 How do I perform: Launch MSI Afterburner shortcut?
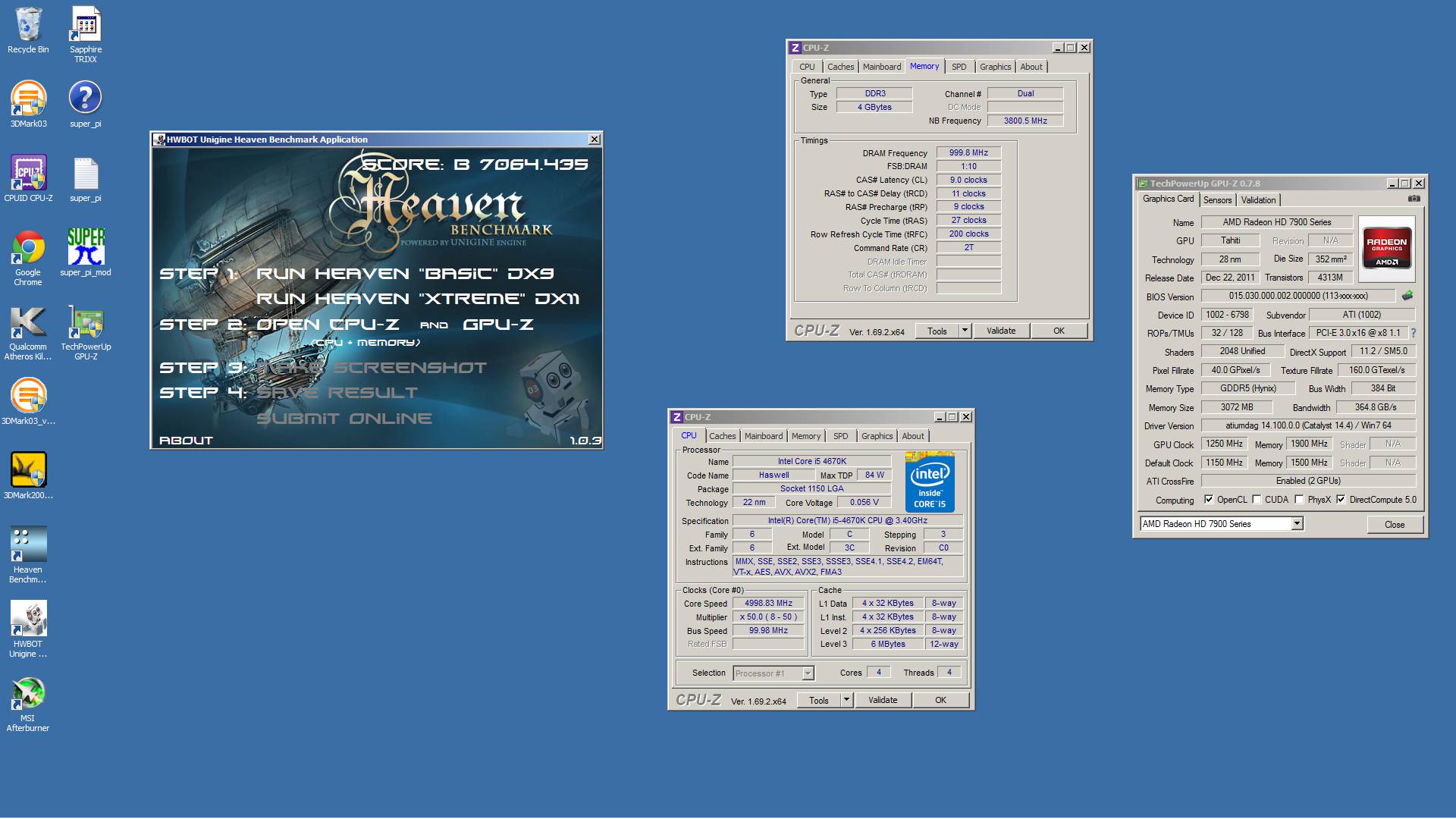[28, 704]
